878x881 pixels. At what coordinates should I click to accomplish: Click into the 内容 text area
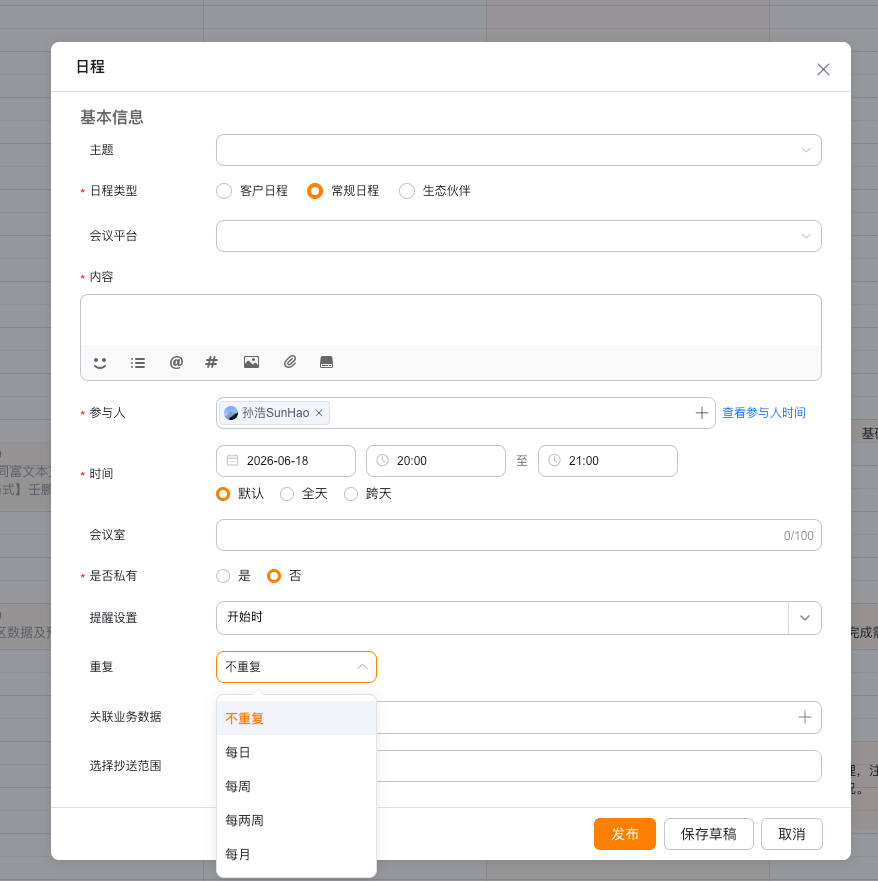point(451,320)
